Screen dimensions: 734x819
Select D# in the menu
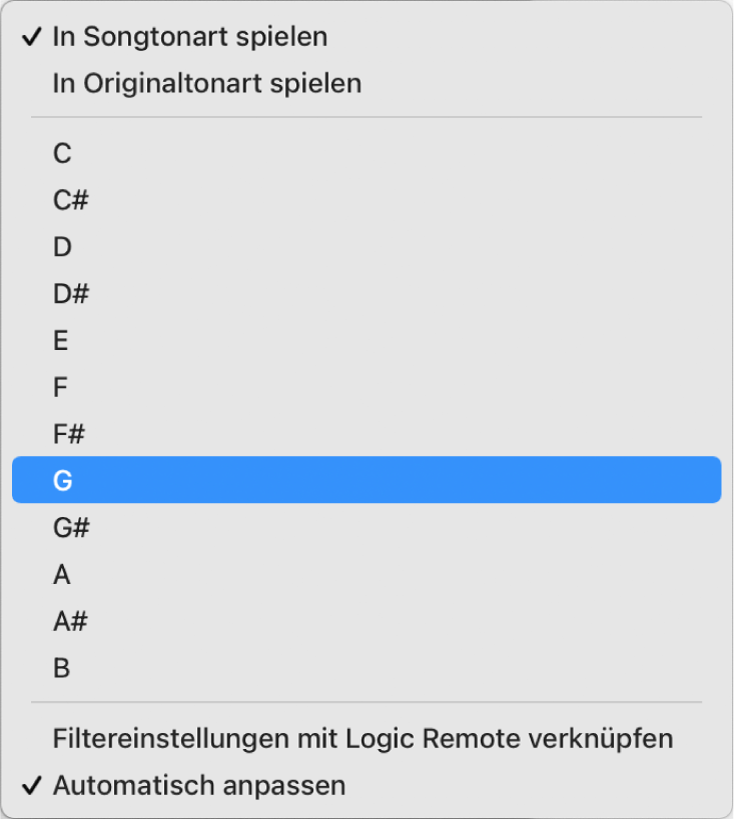[70, 294]
